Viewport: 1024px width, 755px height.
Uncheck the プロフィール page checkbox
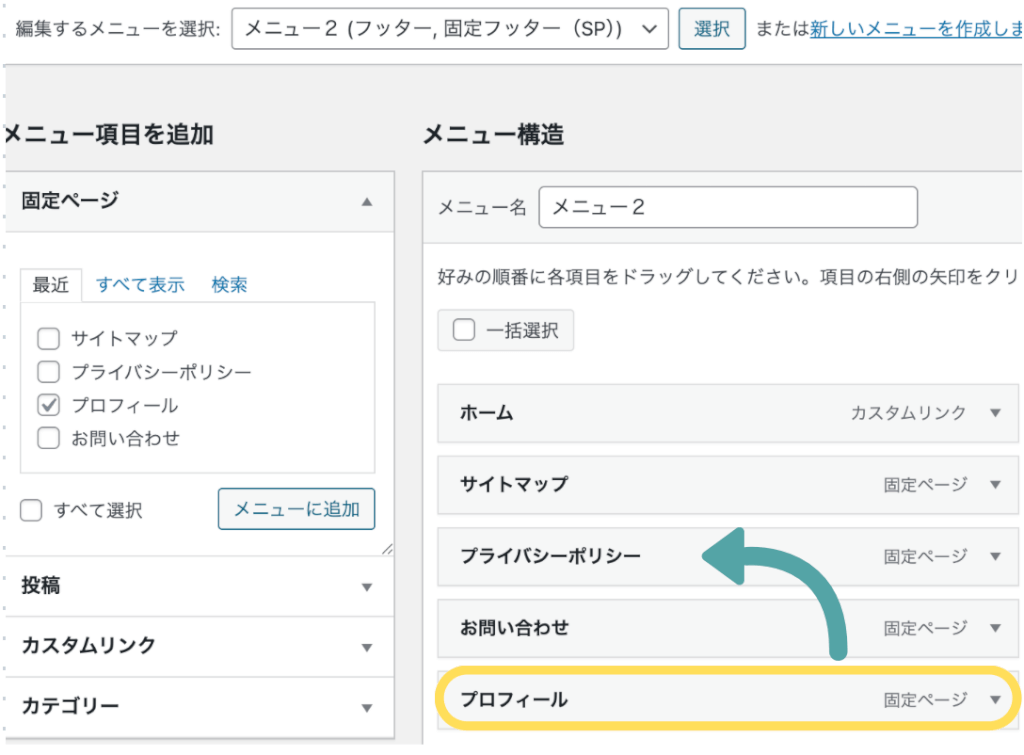(48, 405)
